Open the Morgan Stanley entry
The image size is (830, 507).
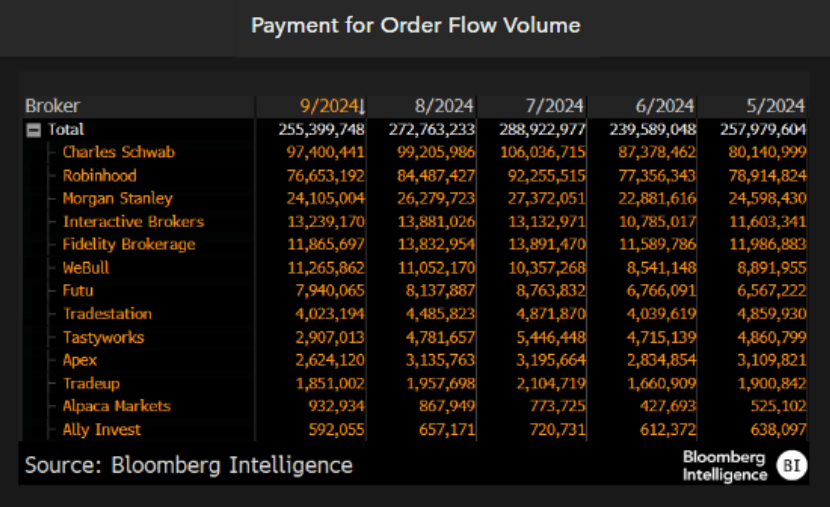[117, 198]
